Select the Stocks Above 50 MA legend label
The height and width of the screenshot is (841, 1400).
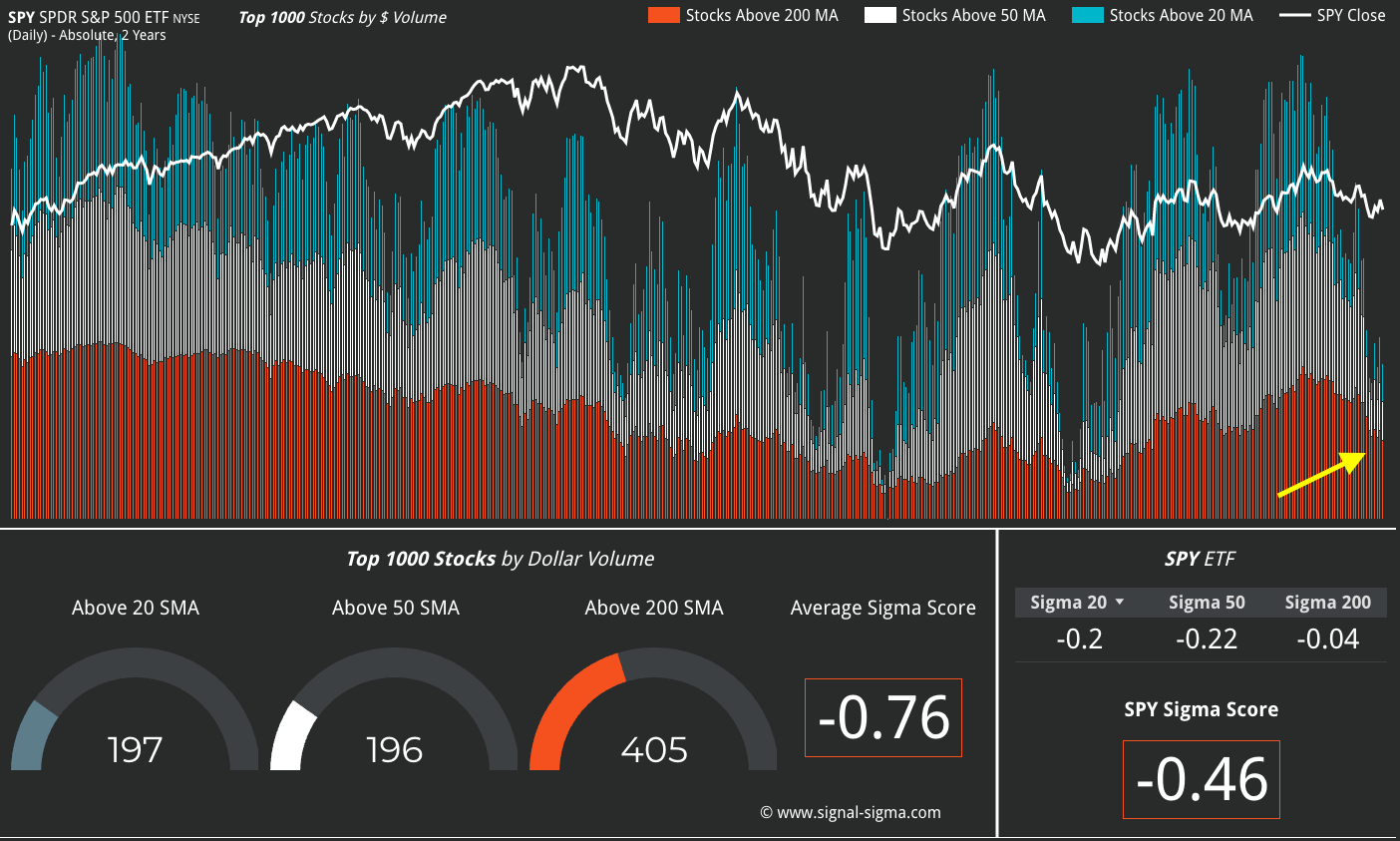(x=974, y=15)
